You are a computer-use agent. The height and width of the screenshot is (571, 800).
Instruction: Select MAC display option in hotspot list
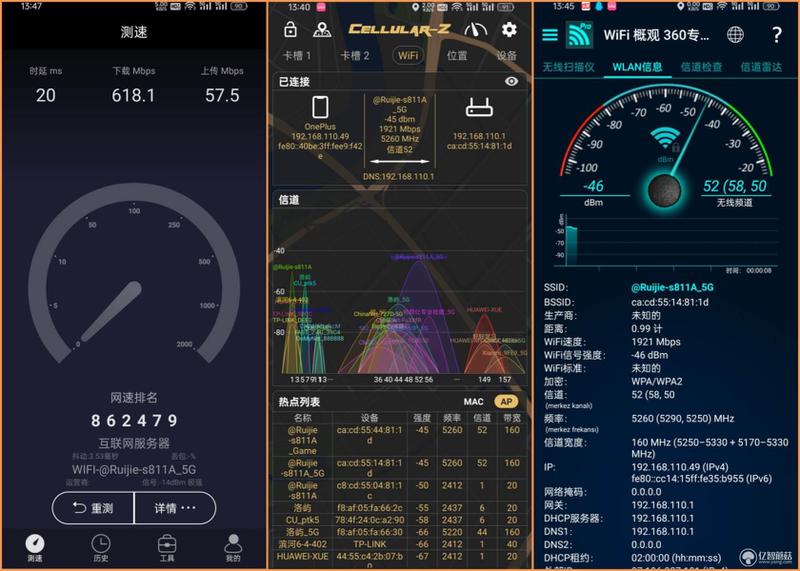[x=473, y=402]
